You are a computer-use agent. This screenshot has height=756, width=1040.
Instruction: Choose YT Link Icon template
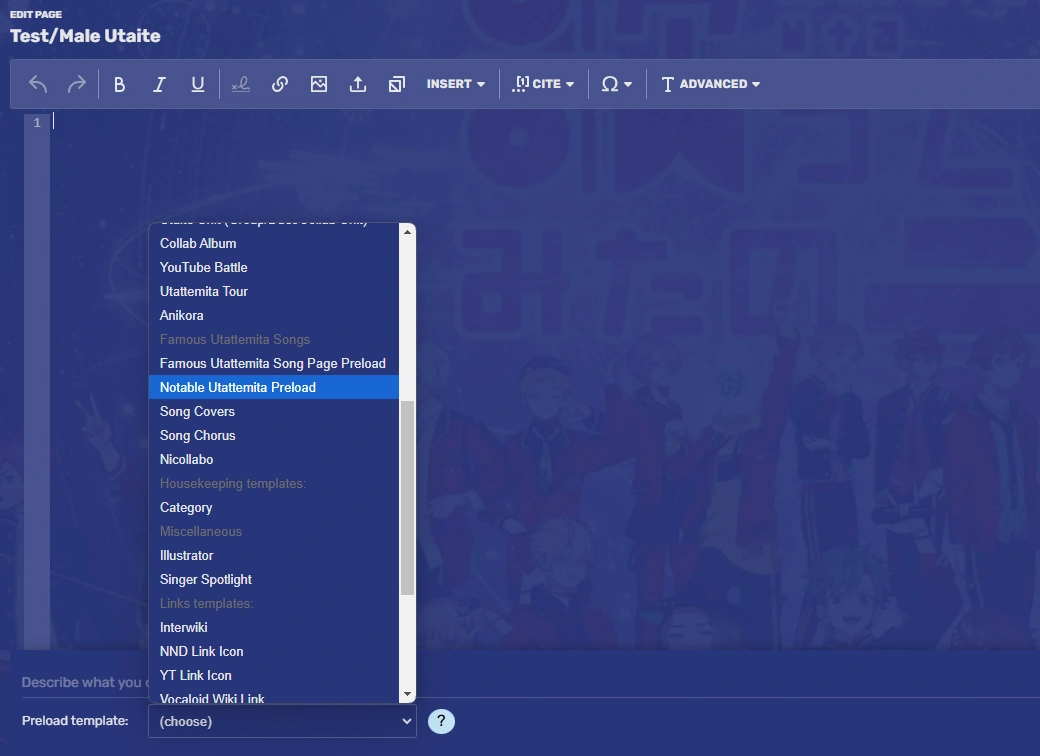[x=274, y=675]
